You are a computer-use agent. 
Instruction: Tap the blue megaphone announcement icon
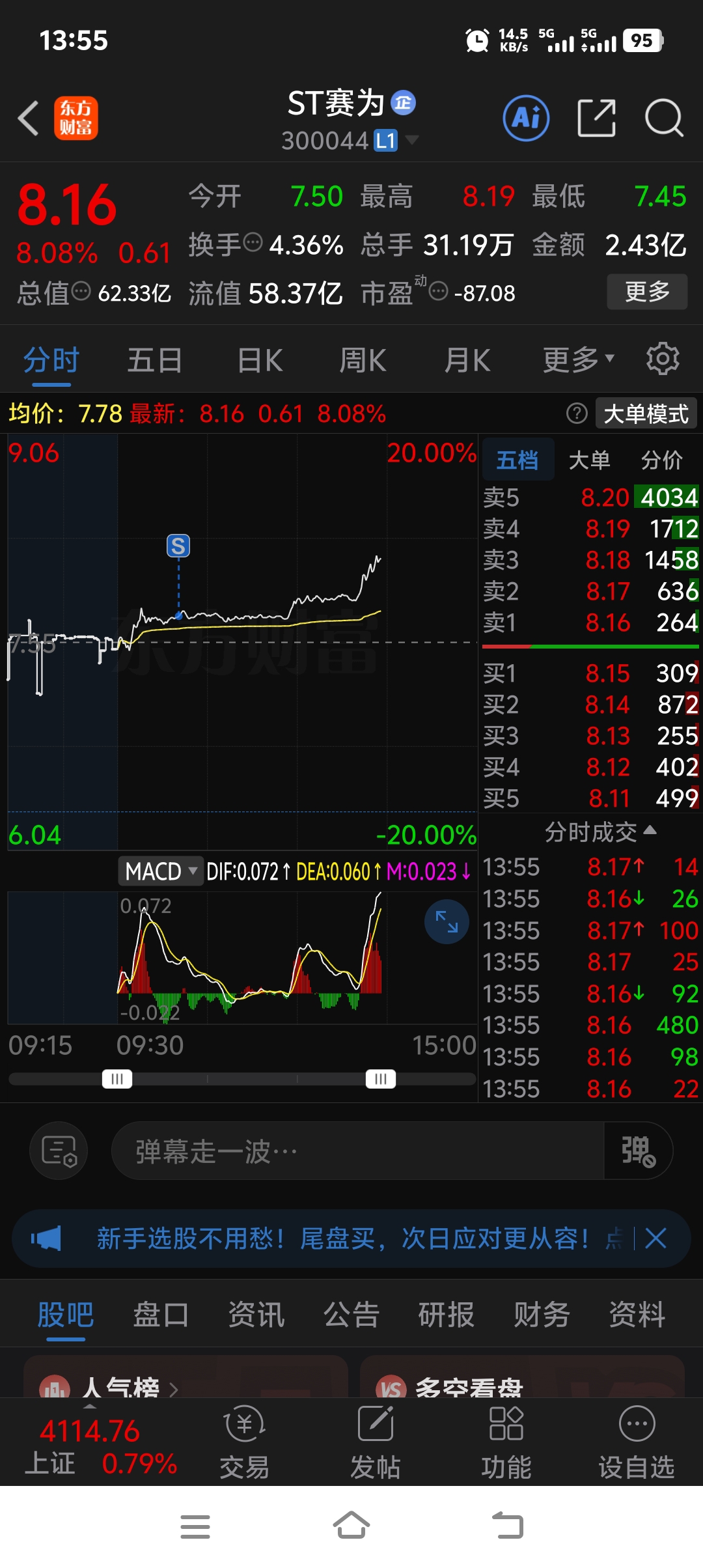point(46,1238)
